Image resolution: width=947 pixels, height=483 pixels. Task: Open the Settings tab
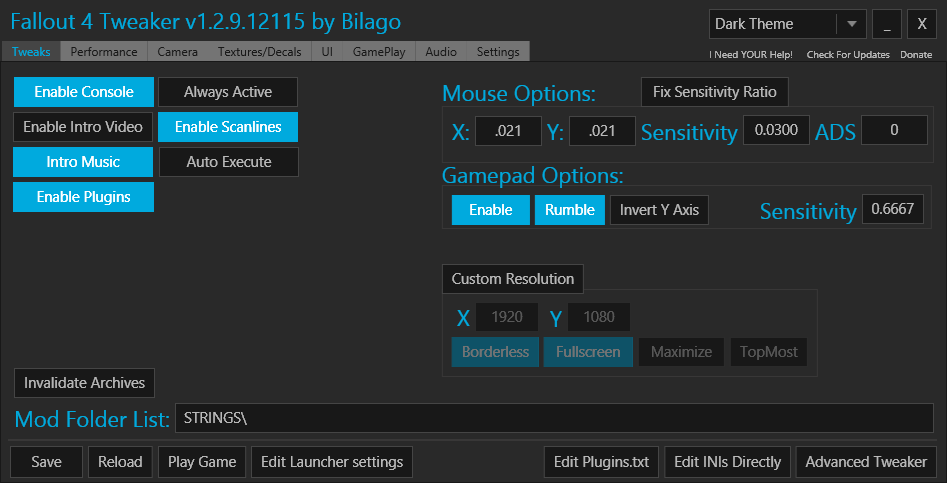pos(498,52)
